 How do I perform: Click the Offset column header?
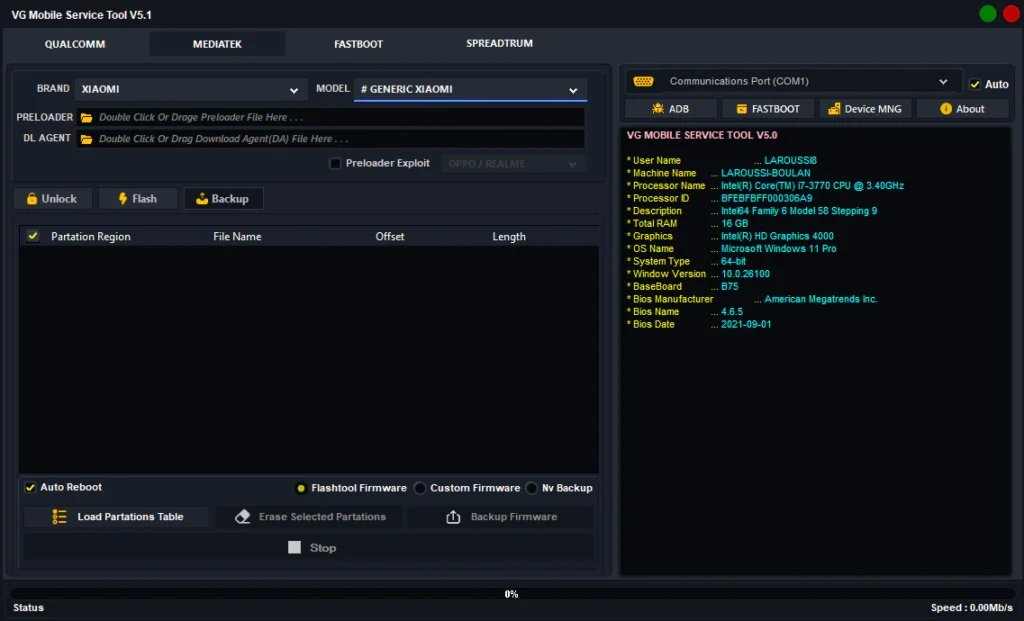click(389, 236)
